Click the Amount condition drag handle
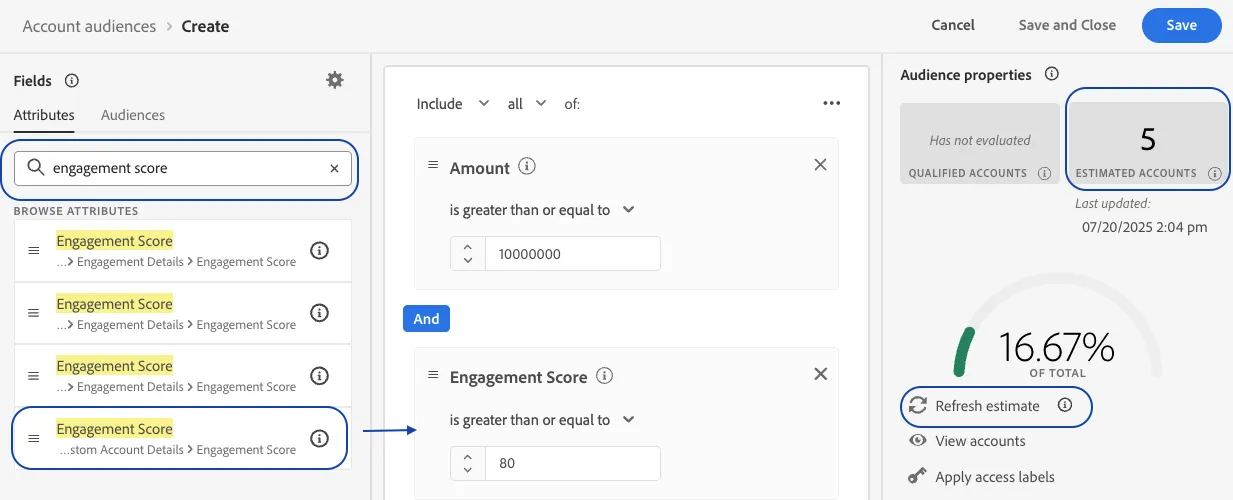Screen dimensions: 1233x500 [x=433, y=165]
